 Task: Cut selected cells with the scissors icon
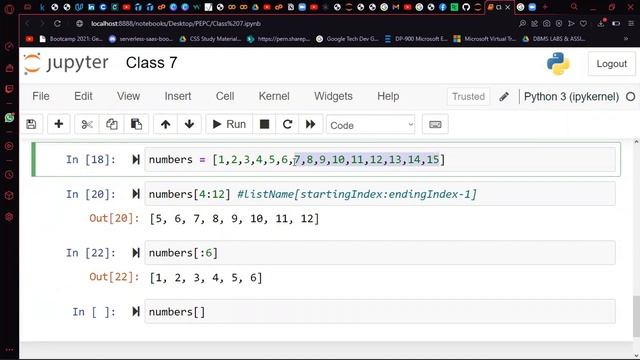[87, 124]
